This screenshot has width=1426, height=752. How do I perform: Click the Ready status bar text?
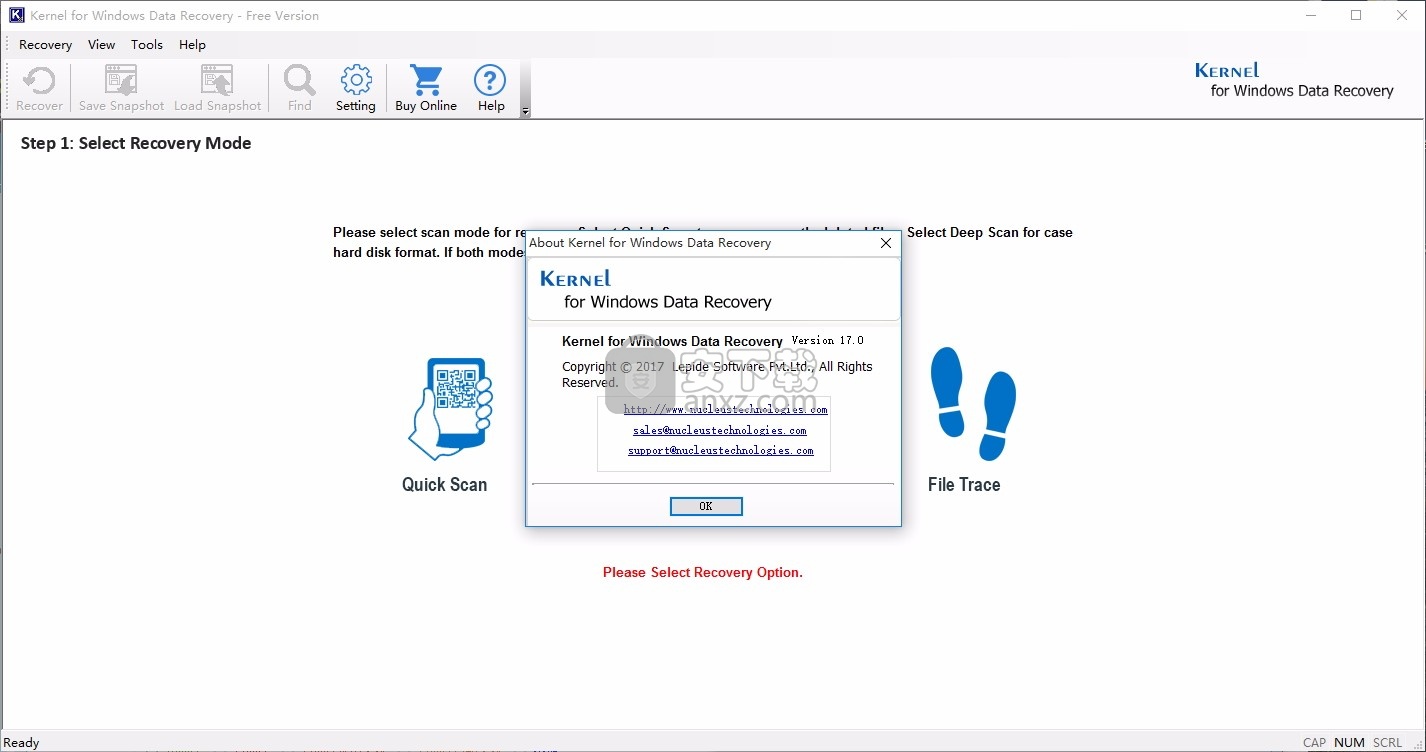click(x=22, y=742)
